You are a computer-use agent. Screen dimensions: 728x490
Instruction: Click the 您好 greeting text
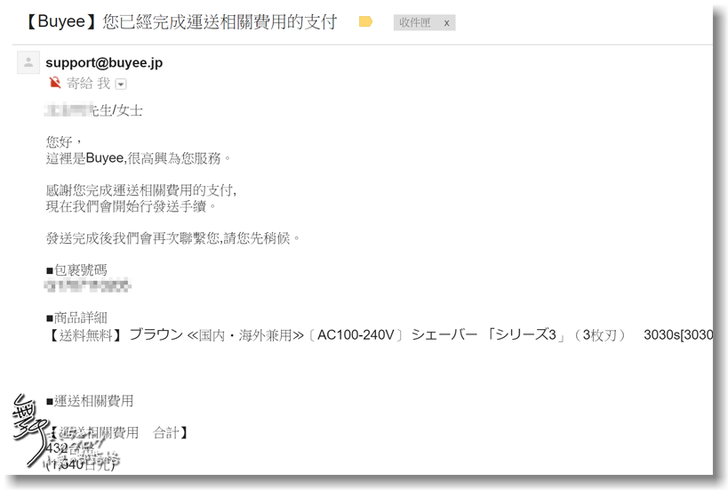tap(64, 142)
